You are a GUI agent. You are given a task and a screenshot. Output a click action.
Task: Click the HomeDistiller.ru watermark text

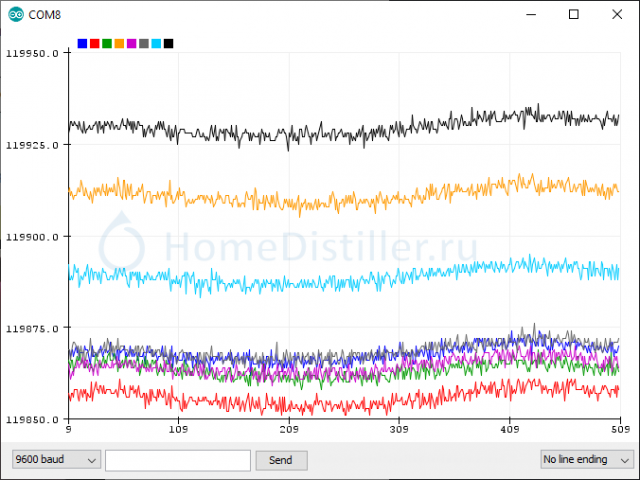320,243
